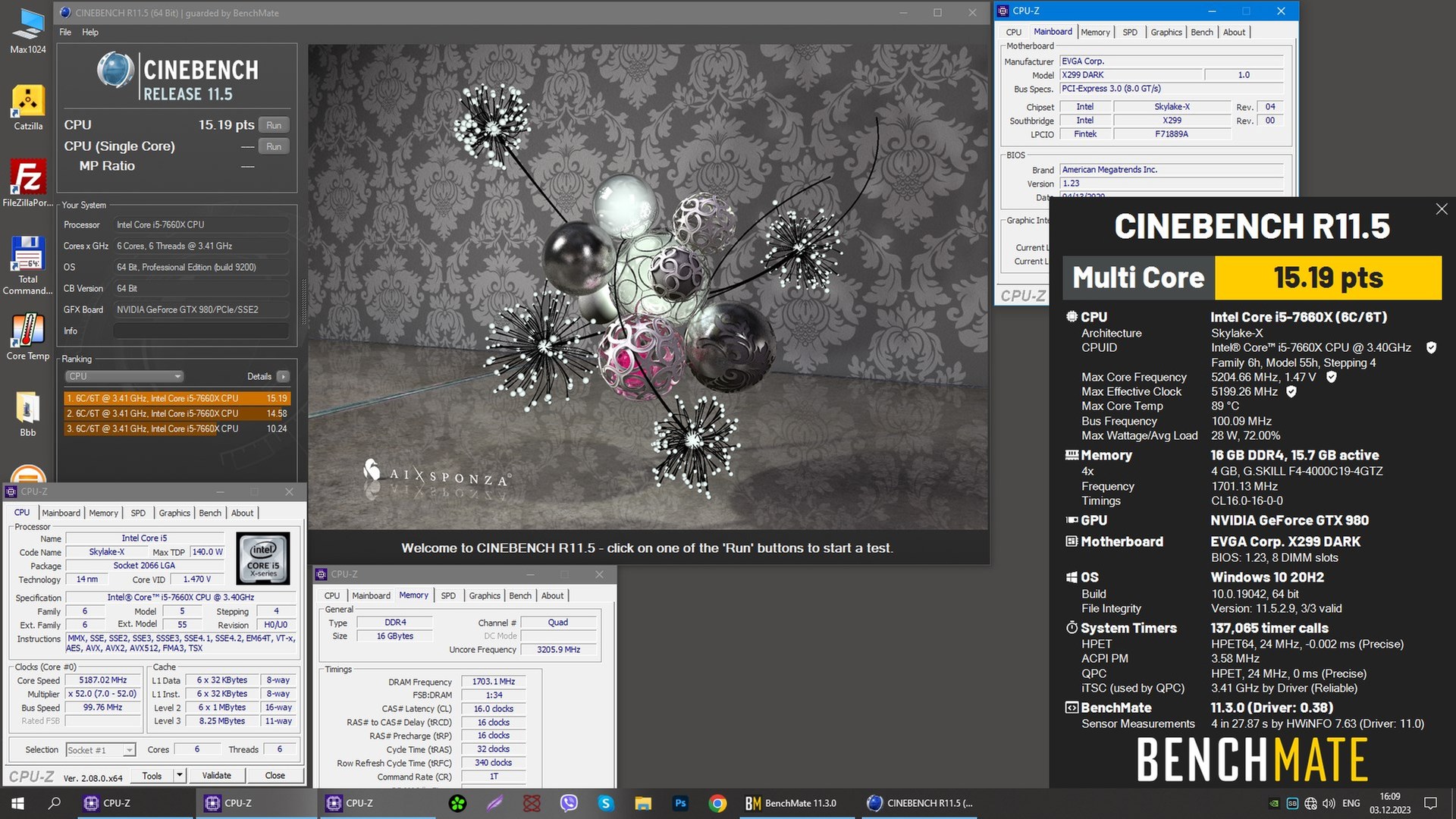Image resolution: width=1456 pixels, height=819 pixels.
Task: Open Google Chrome from the taskbar
Action: point(717,803)
